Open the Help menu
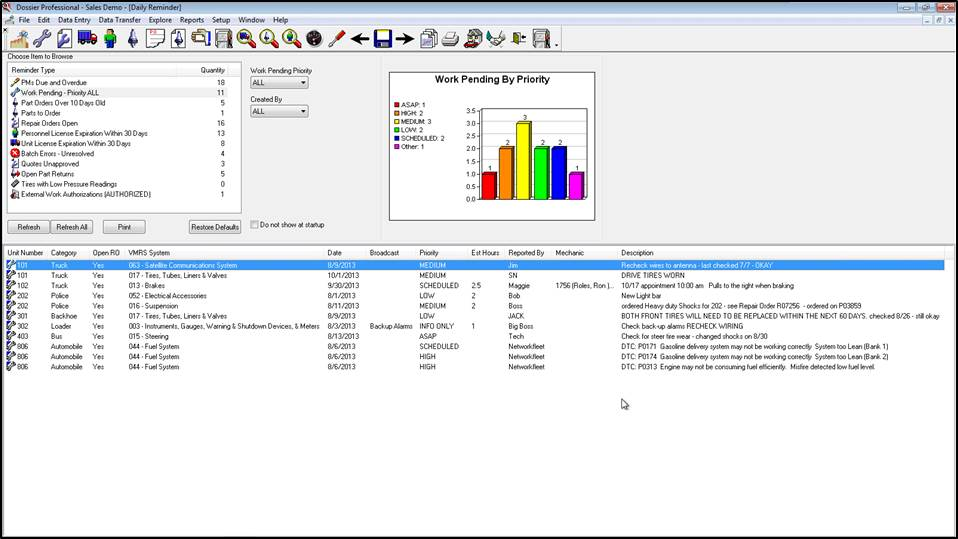The image size is (958, 539). point(280,20)
